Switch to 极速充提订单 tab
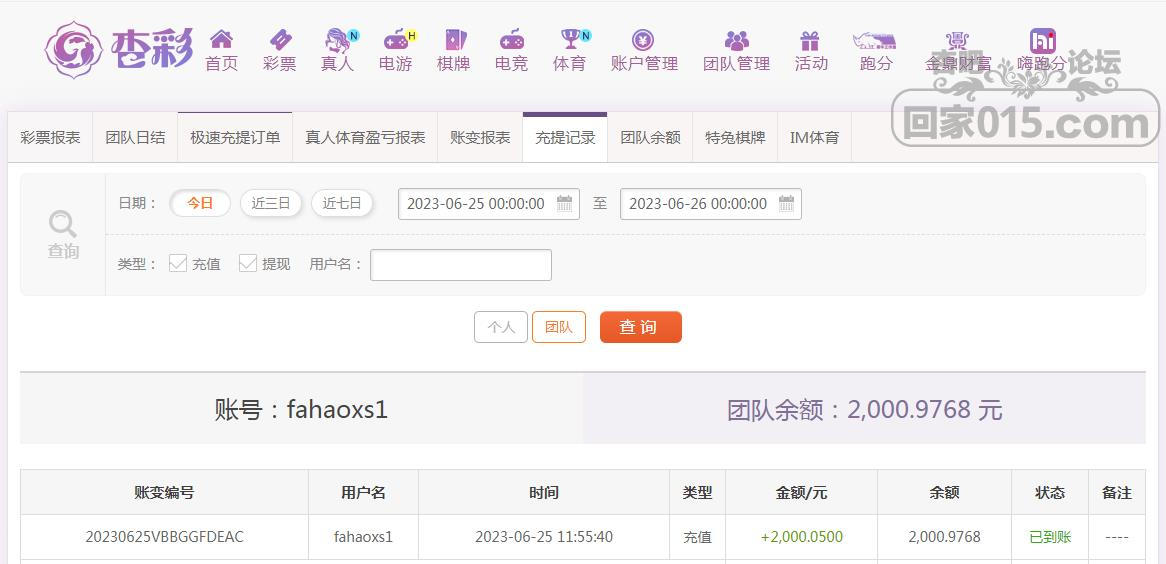This screenshot has height=564, width=1166. pyautogui.click(x=235, y=138)
